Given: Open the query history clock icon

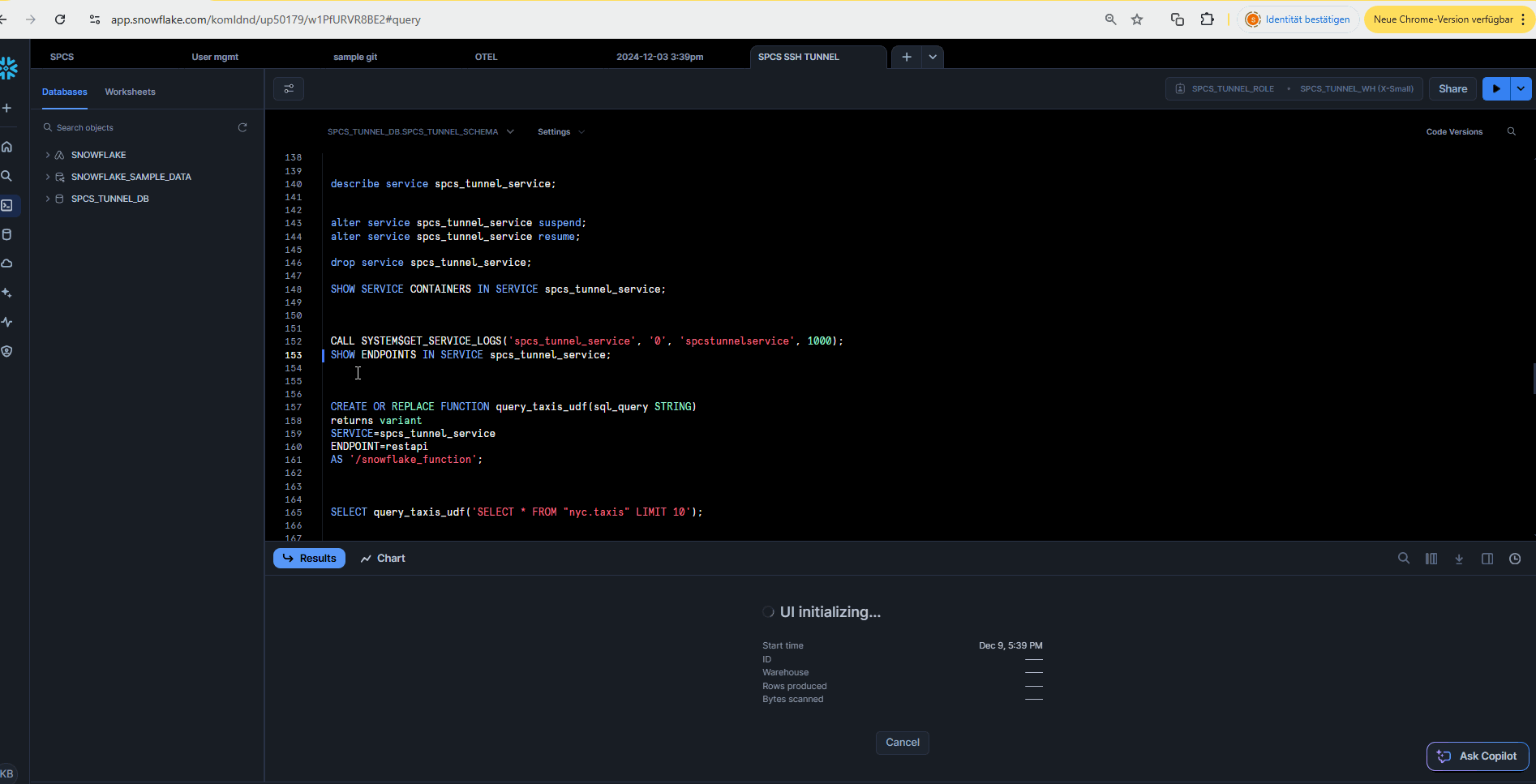Looking at the screenshot, I should [x=1514, y=558].
